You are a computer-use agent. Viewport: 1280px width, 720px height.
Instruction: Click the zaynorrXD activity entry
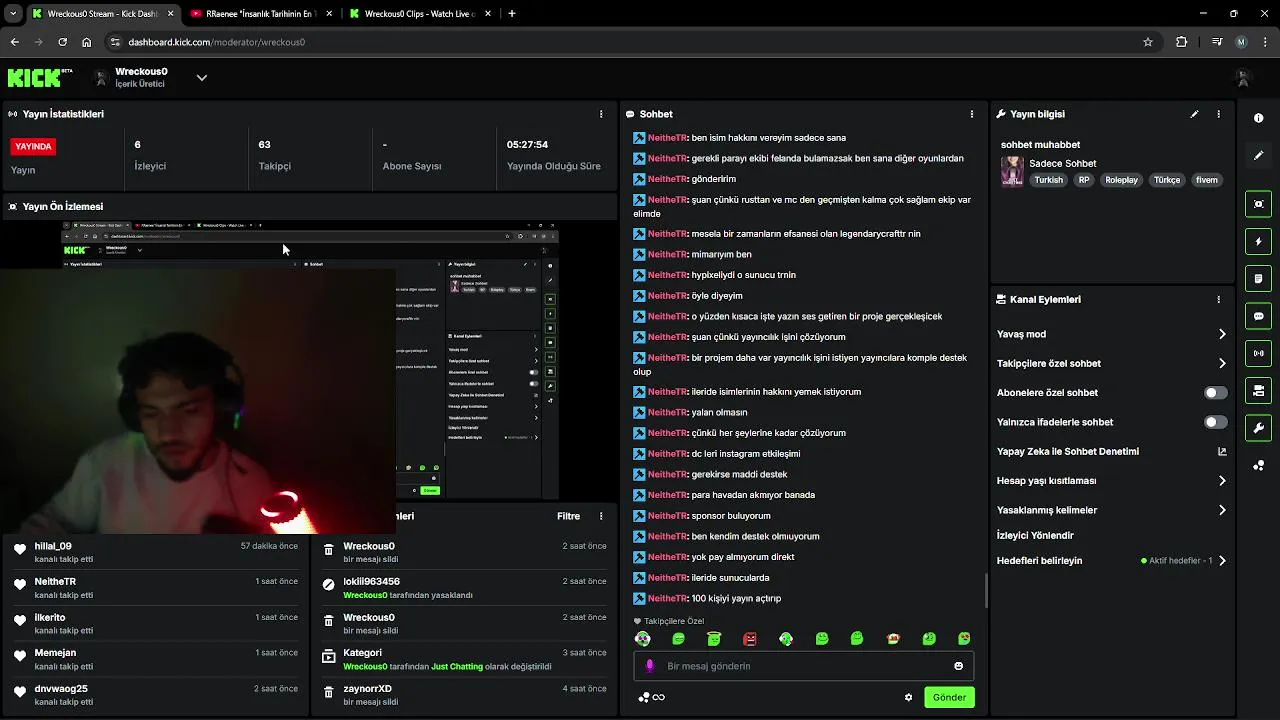[463, 695]
